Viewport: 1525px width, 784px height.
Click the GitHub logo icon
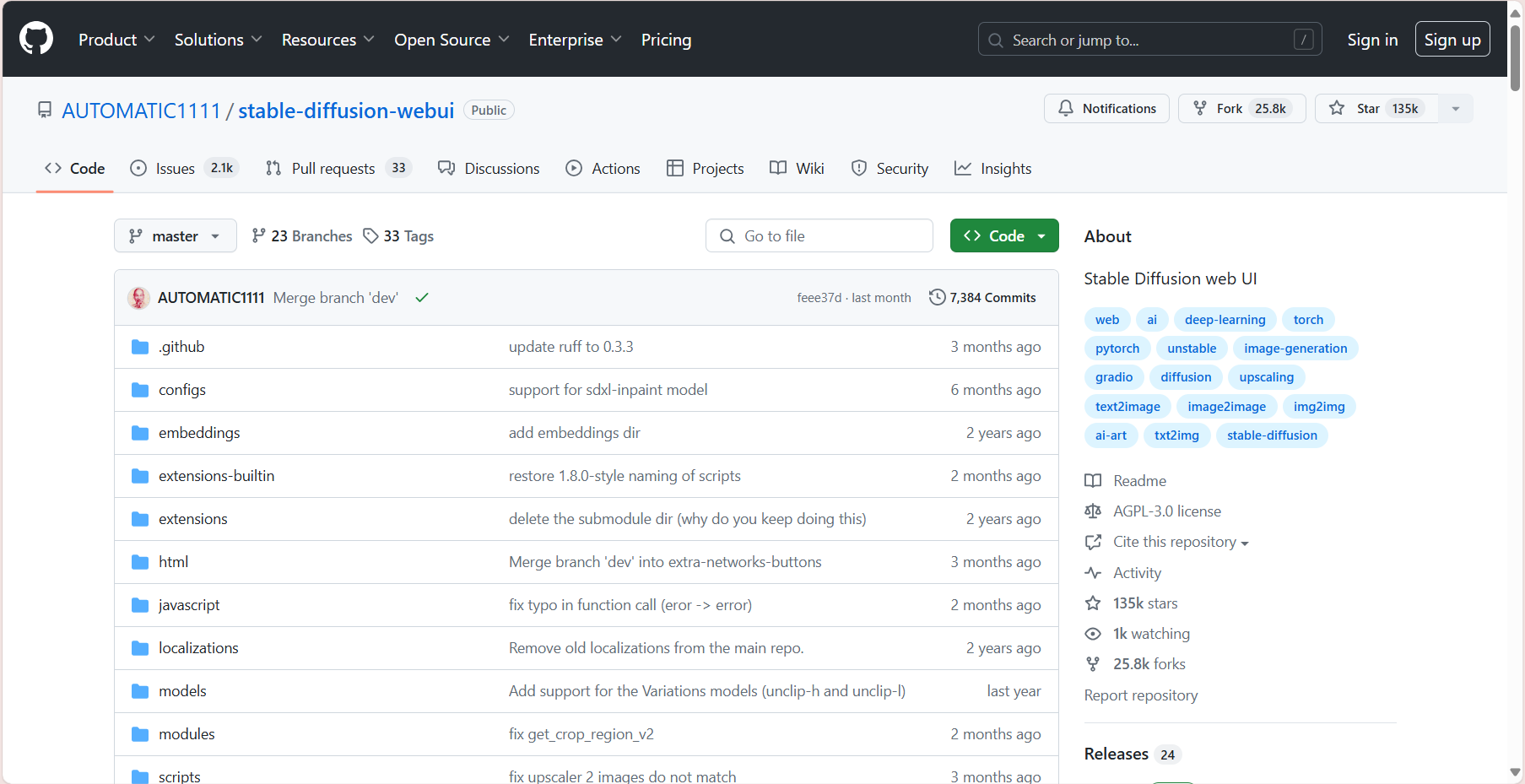(36, 39)
